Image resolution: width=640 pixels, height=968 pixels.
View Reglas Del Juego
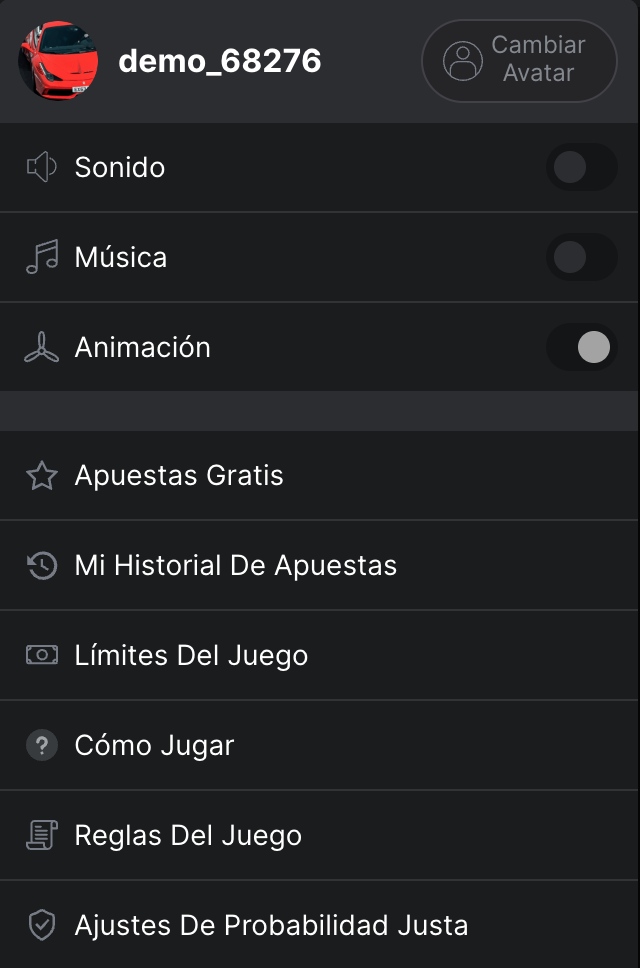pyautogui.click(x=319, y=835)
